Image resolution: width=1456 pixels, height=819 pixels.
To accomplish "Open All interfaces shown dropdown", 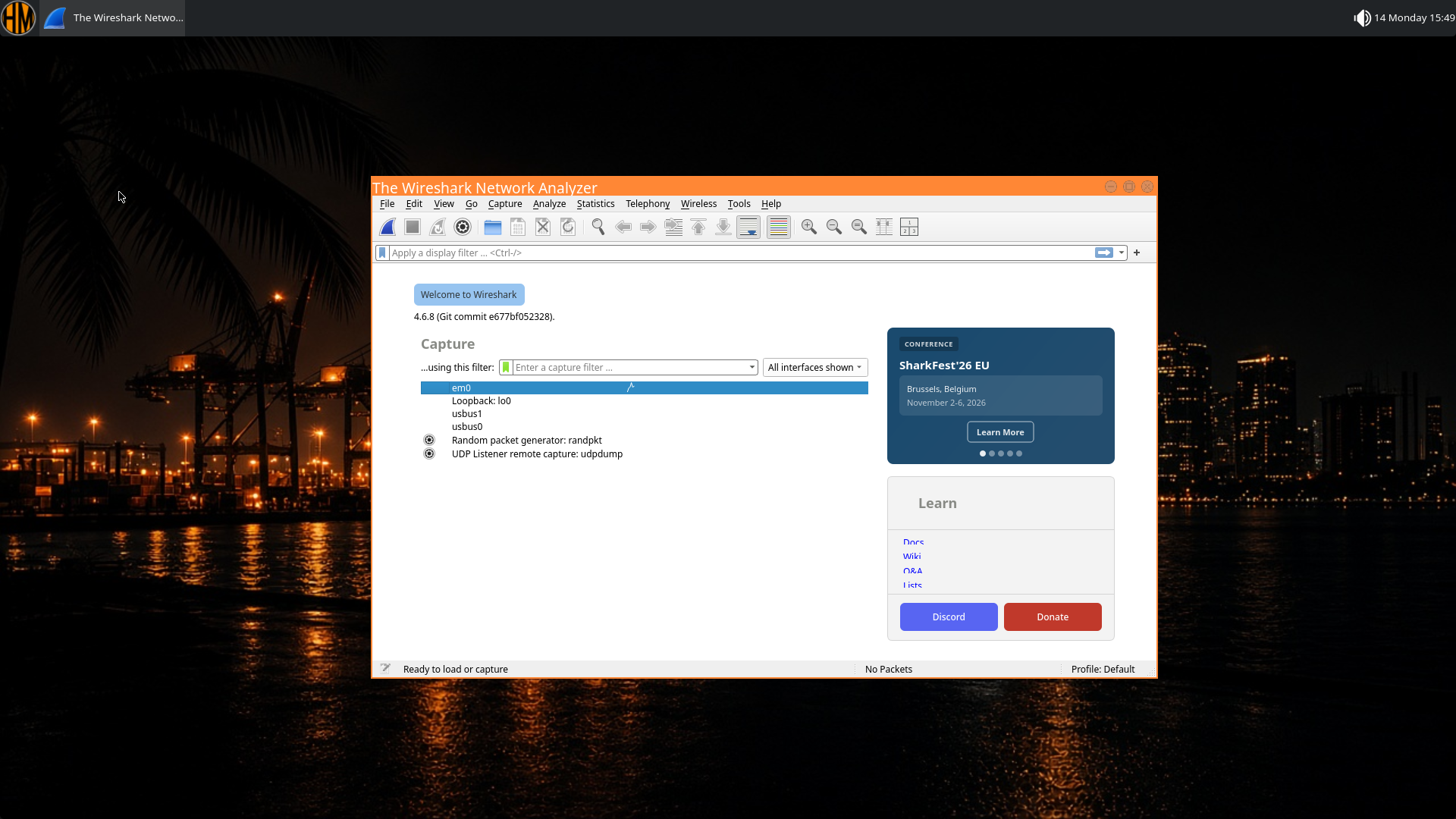I will tap(815, 367).
